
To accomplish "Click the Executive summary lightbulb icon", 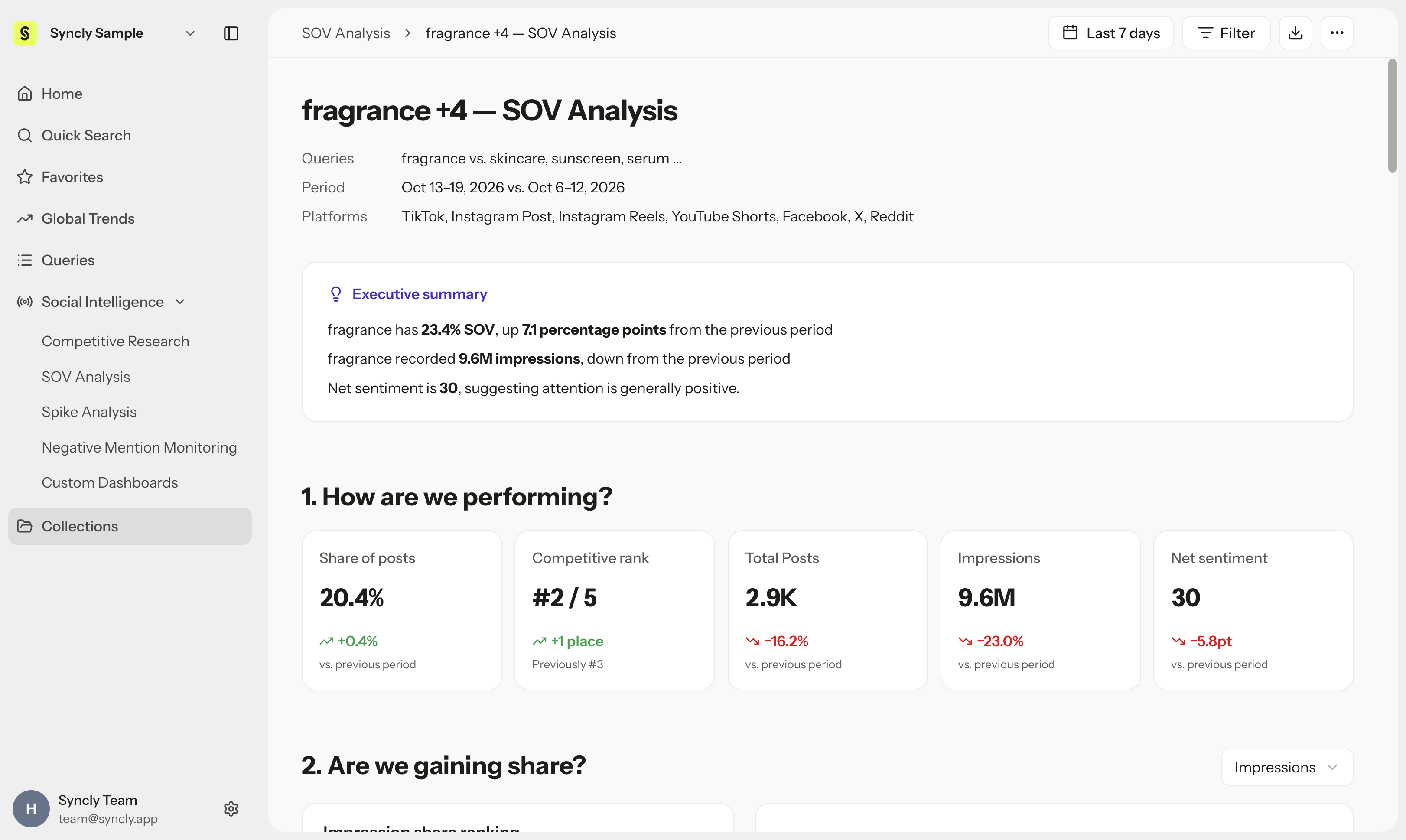I will coord(335,294).
